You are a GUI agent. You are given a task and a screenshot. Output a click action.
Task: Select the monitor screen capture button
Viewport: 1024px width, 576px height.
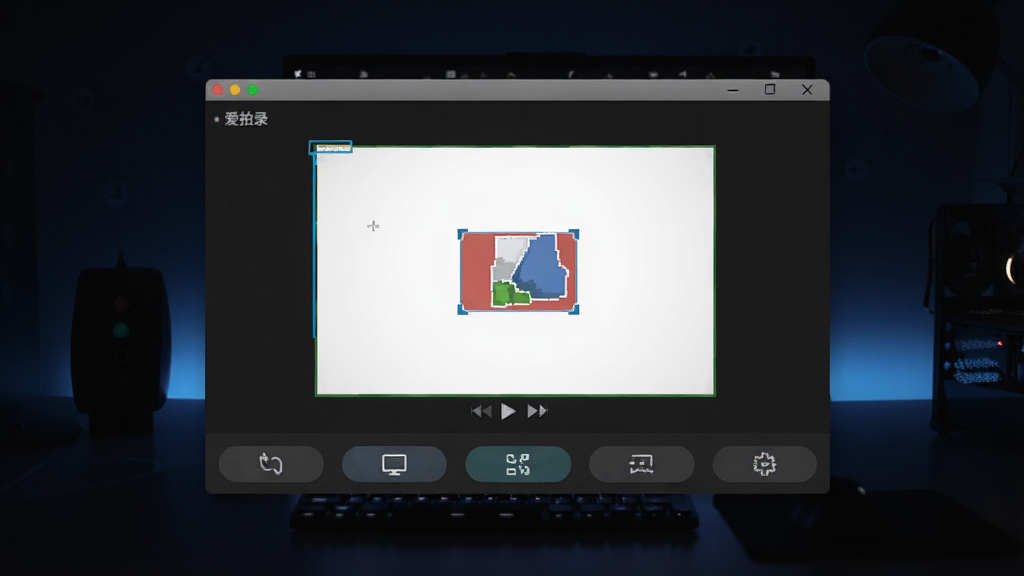click(394, 464)
